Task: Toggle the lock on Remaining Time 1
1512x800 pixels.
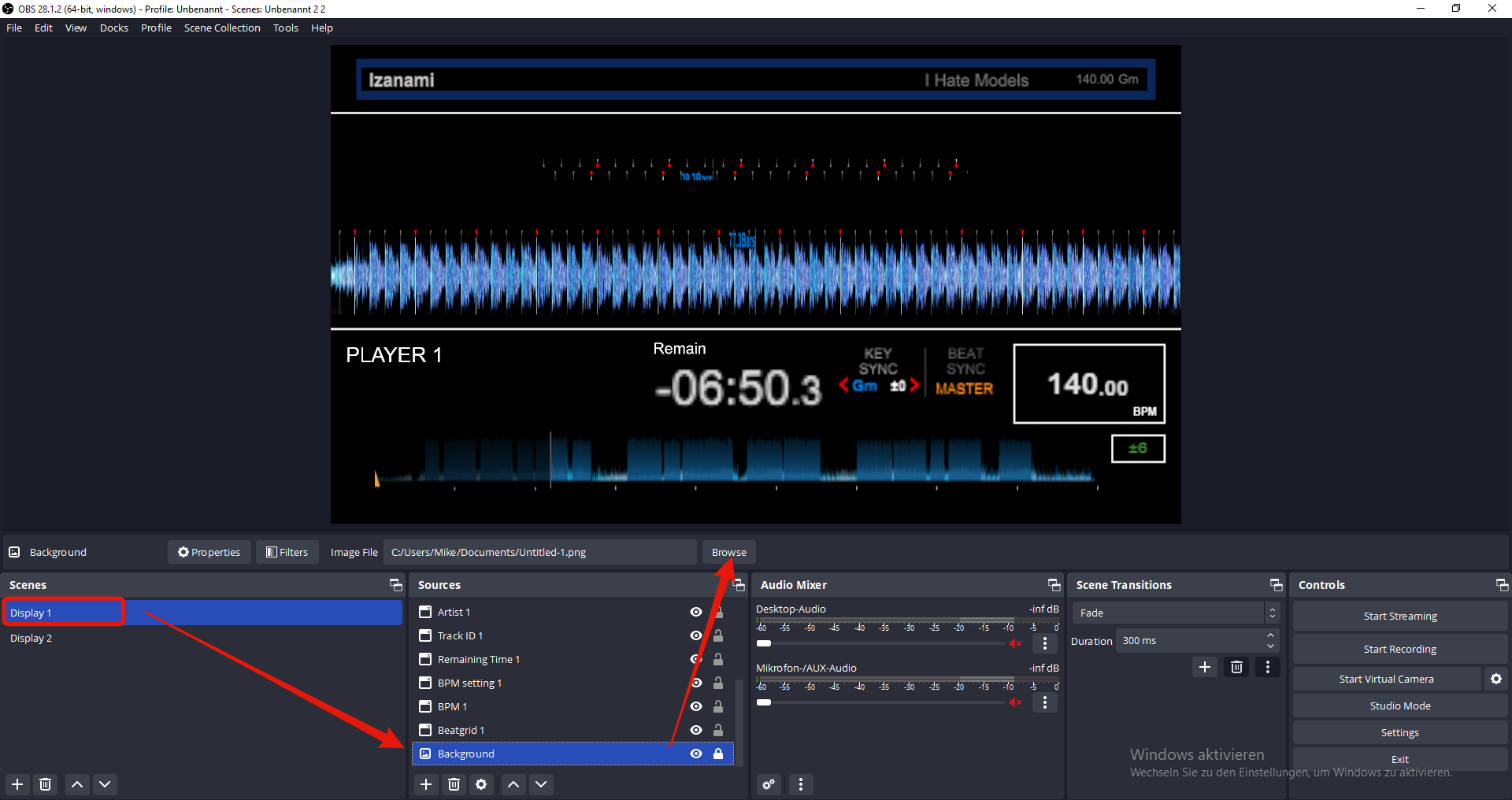Action: tap(718, 659)
